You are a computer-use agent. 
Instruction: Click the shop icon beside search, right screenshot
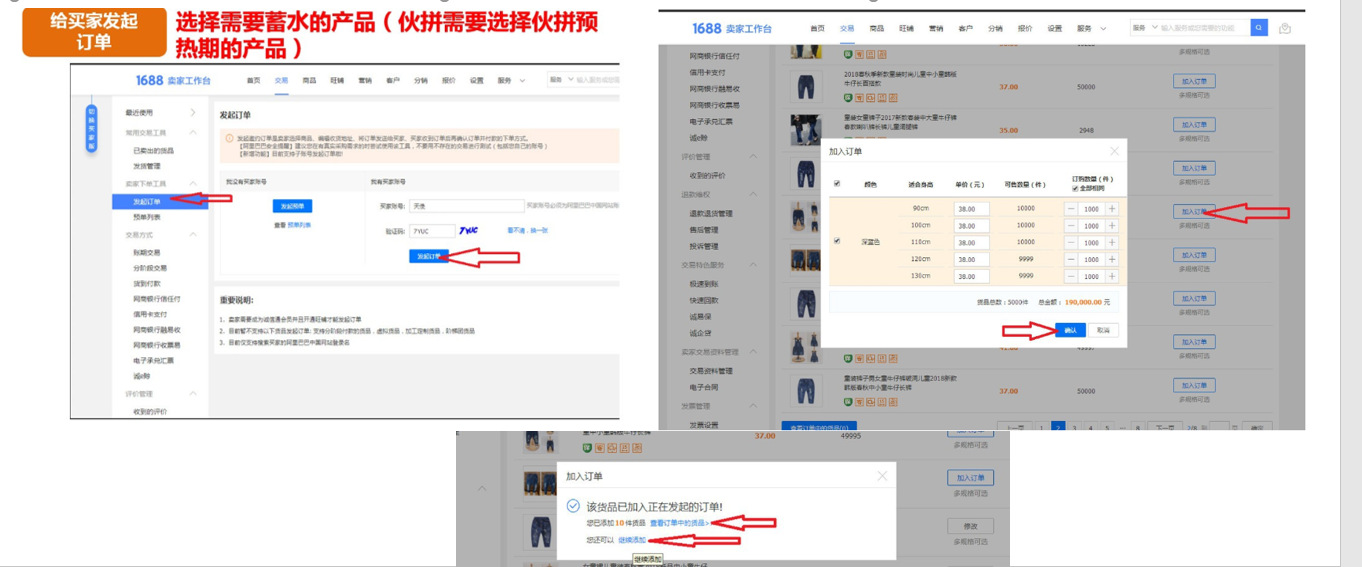coord(1285,28)
